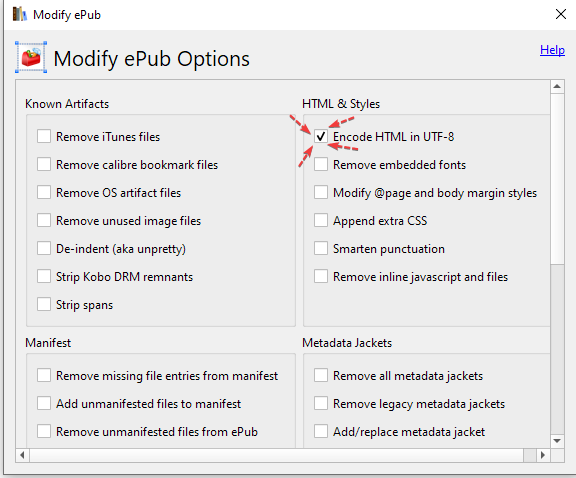Click the horizontal scrollbar right arrow

click(543, 455)
